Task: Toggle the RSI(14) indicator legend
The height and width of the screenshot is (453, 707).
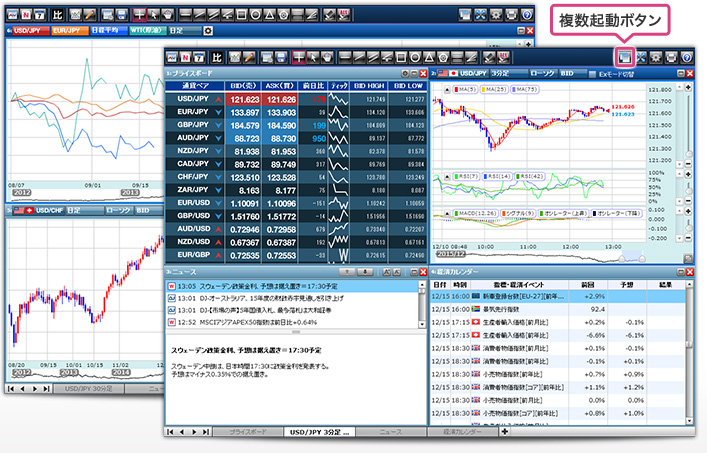Action: [497, 176]
